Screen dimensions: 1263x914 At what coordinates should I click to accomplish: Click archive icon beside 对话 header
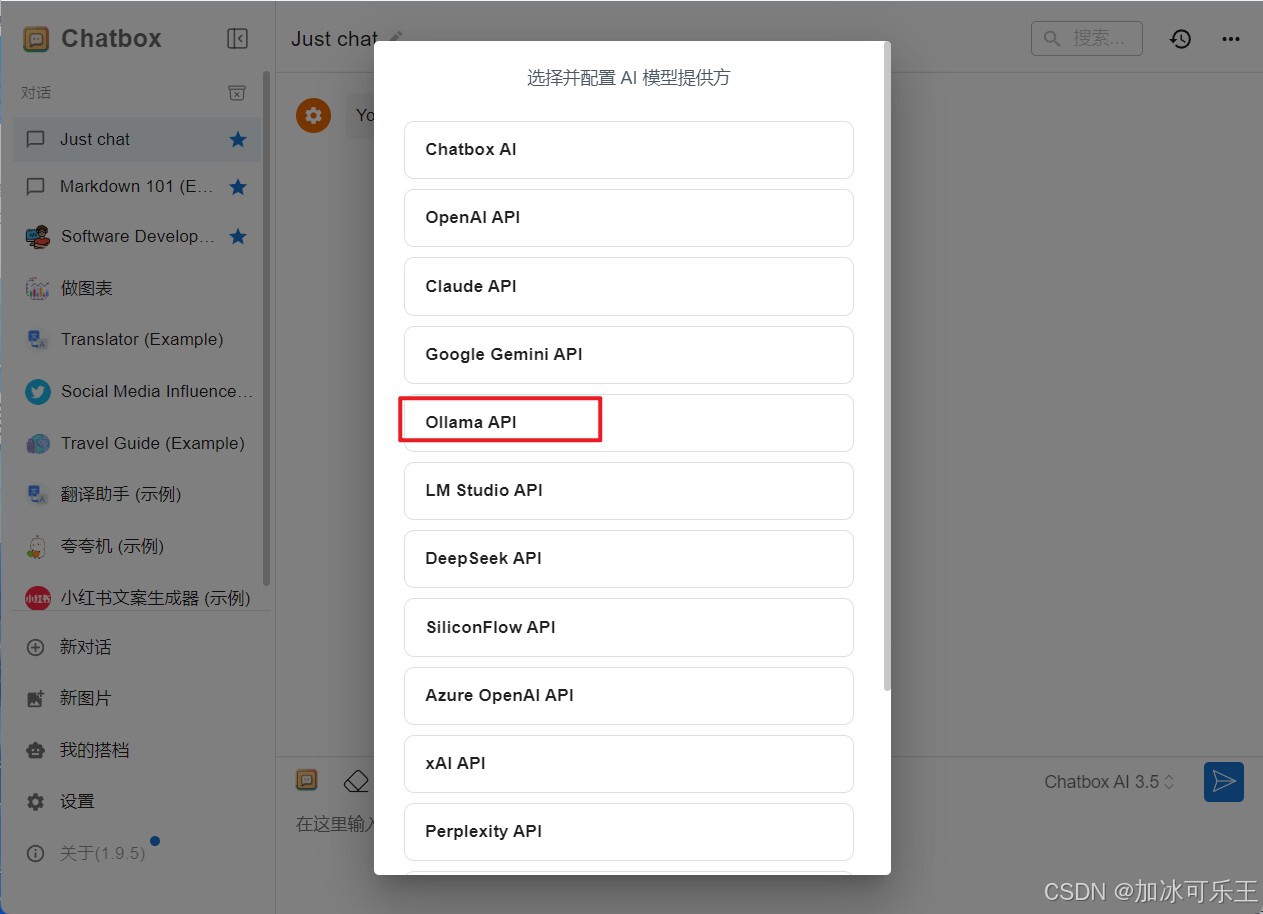click(237, 93)
